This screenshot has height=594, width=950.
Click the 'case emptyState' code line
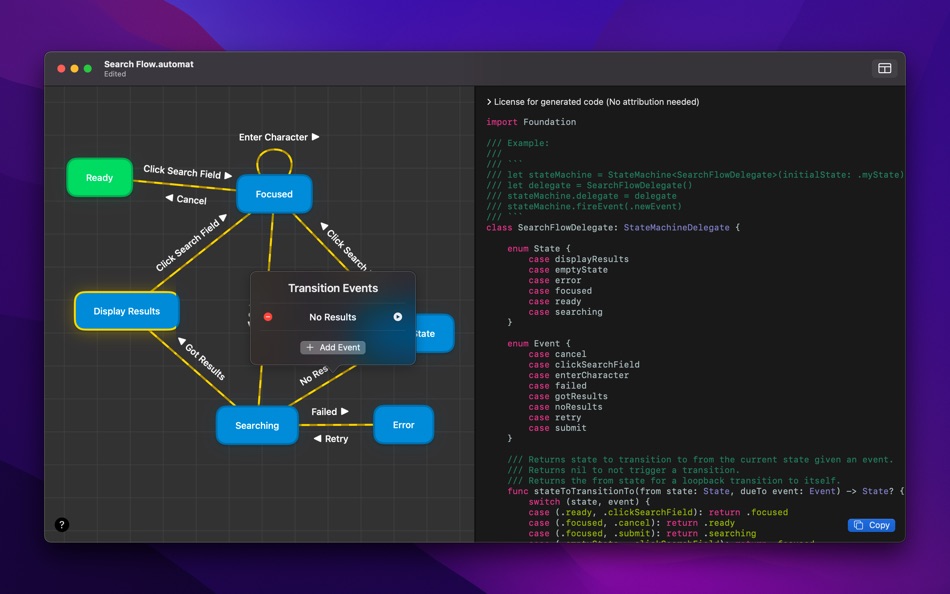(568, 270)
